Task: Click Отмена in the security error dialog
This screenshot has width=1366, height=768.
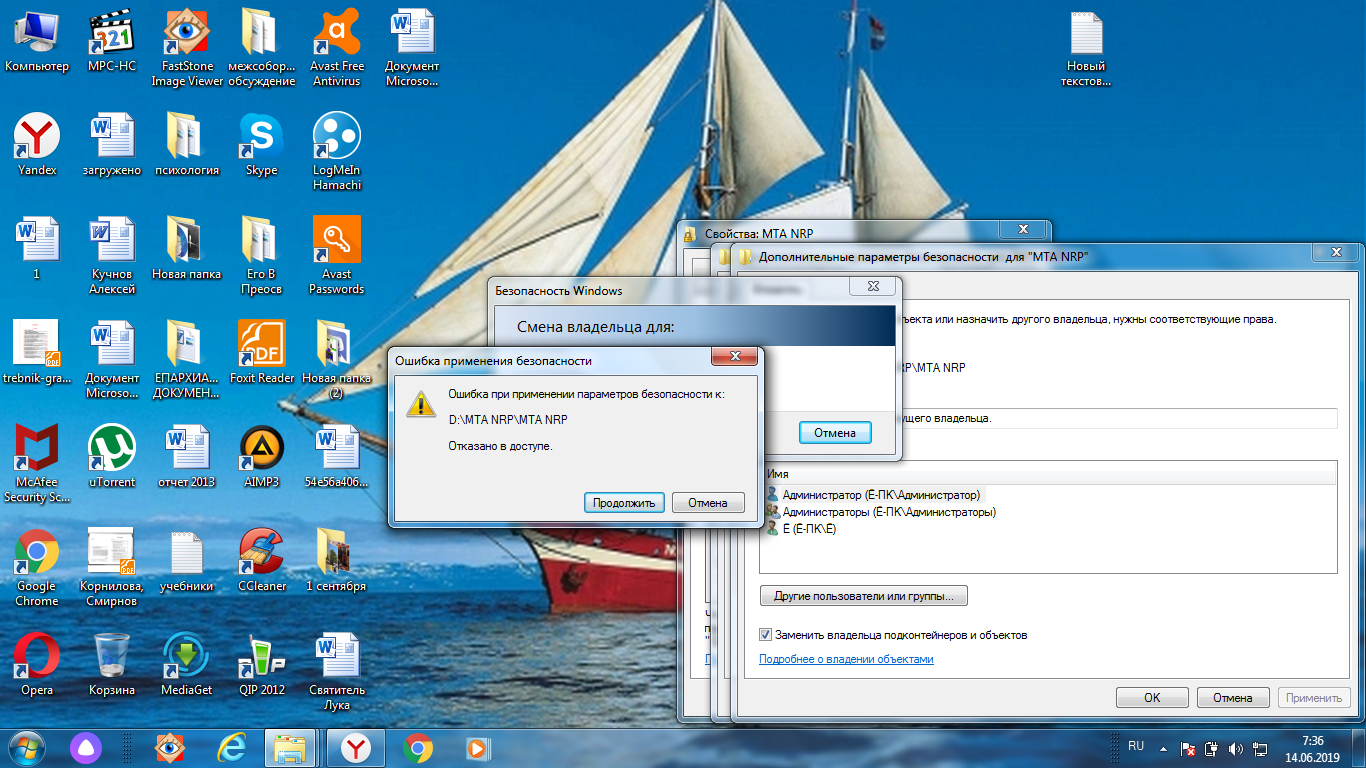Action: 708,503
